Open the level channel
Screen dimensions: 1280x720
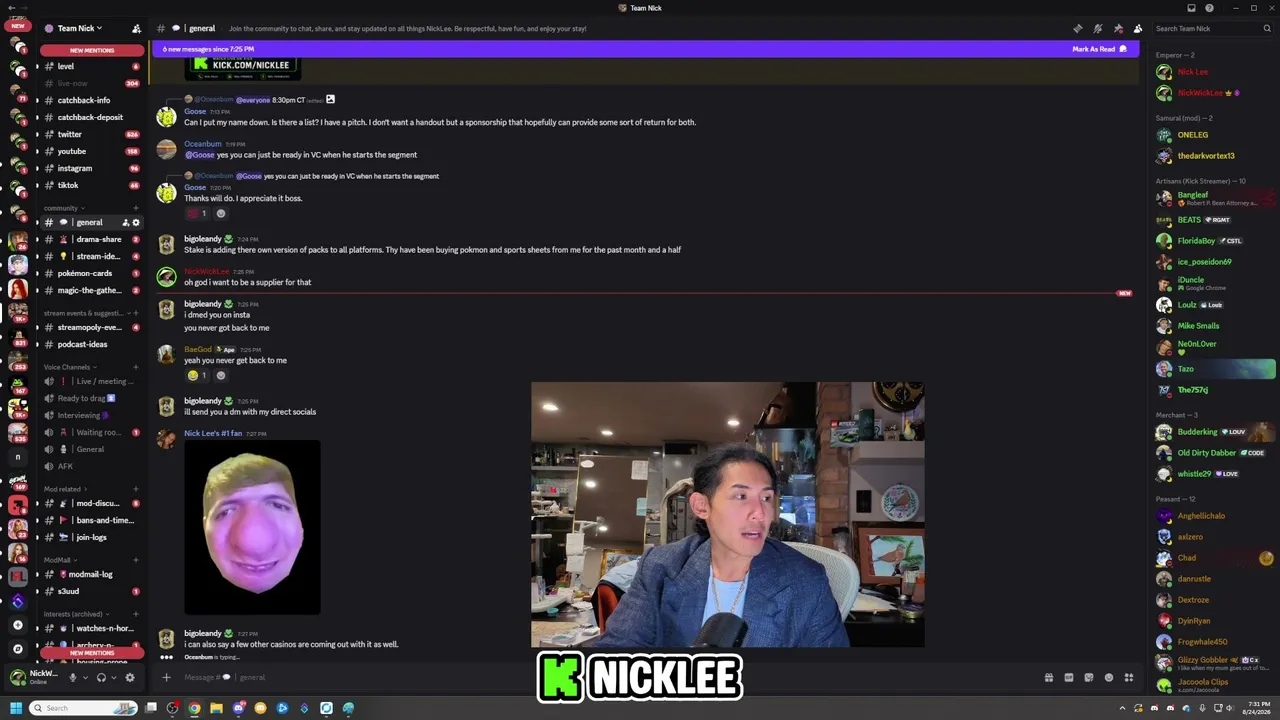click(90, 66)
